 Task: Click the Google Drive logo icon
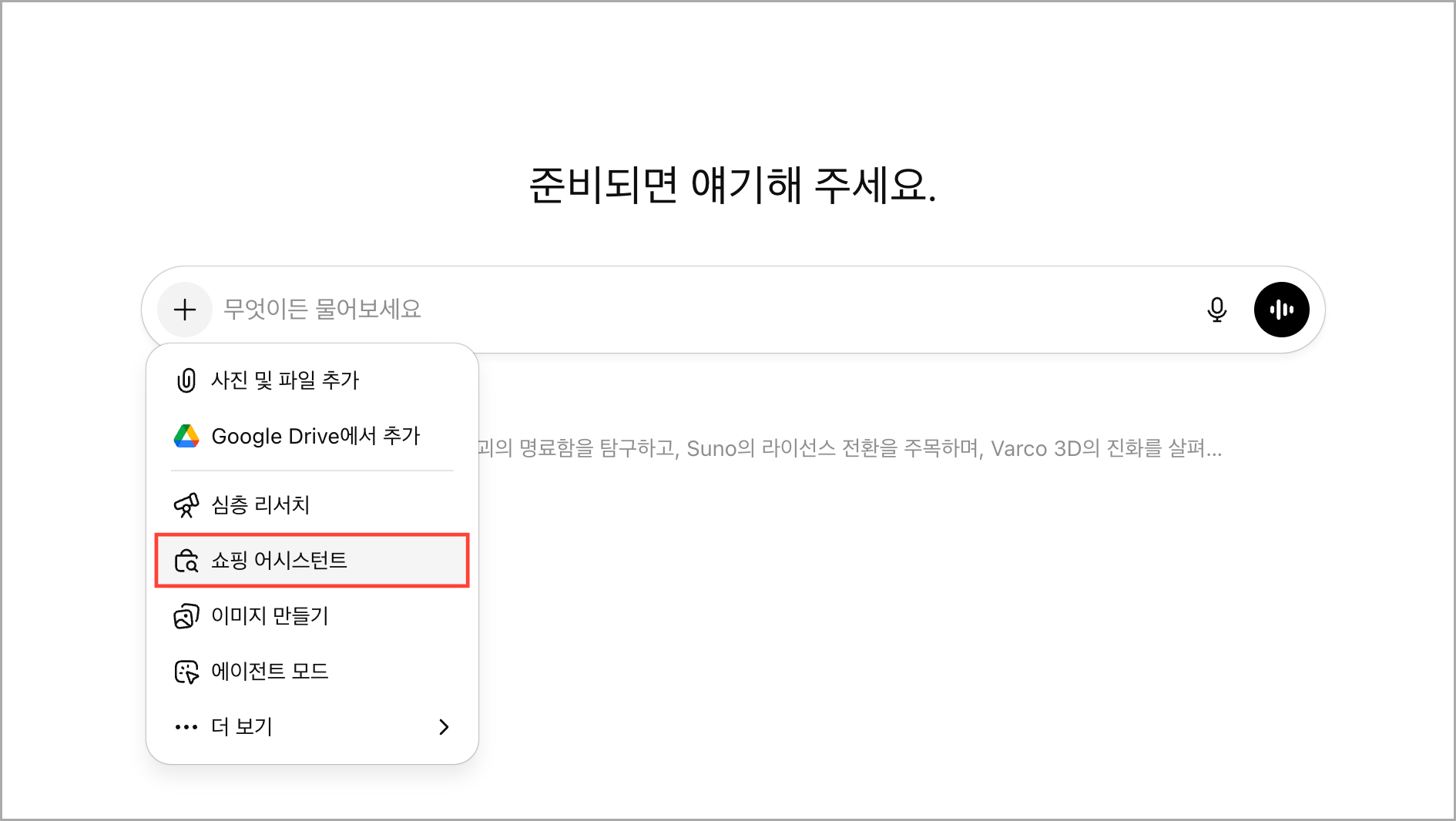click(x=186, y=436)
